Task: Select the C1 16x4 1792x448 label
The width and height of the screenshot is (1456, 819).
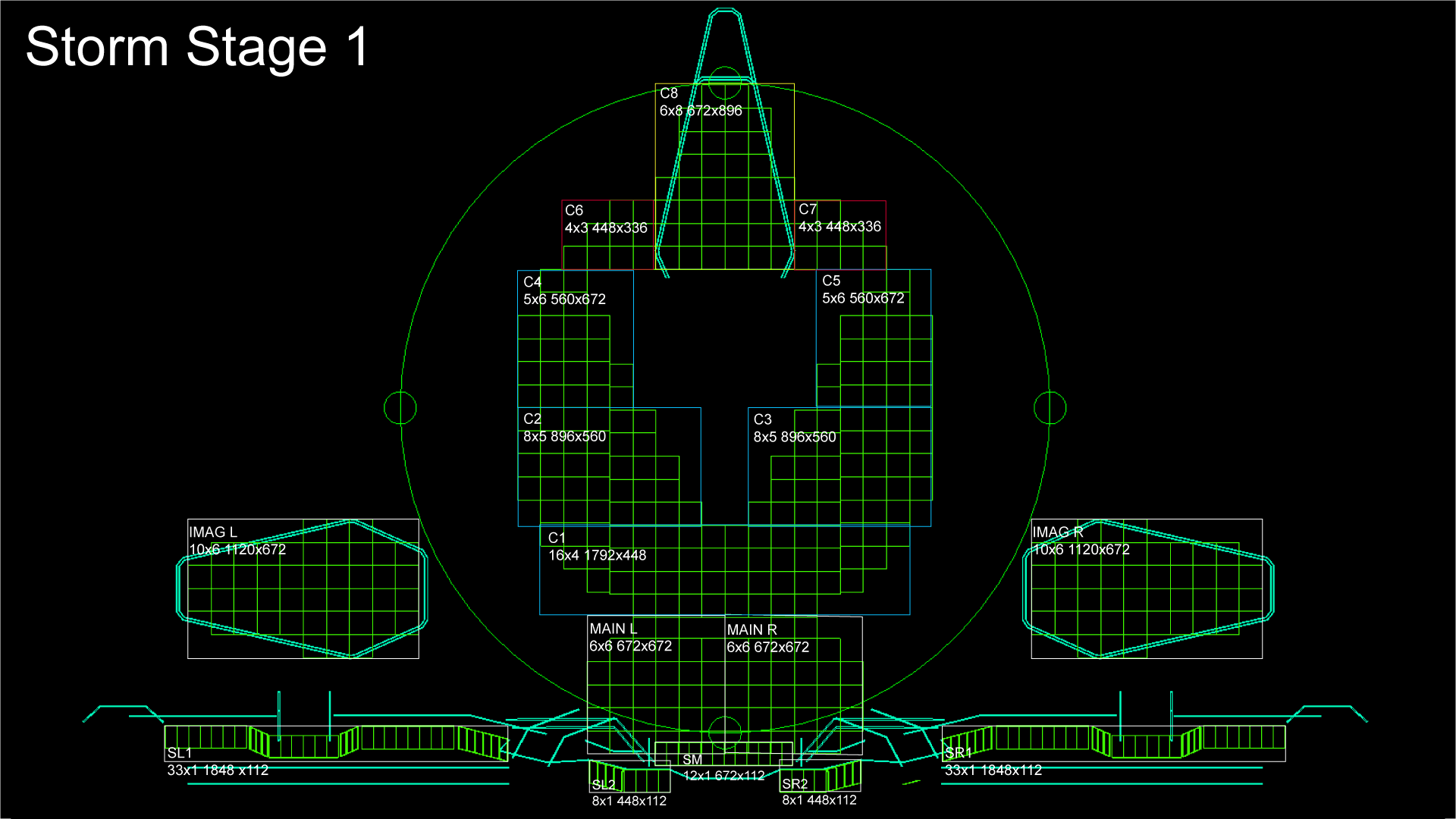Action: [597, 547]
